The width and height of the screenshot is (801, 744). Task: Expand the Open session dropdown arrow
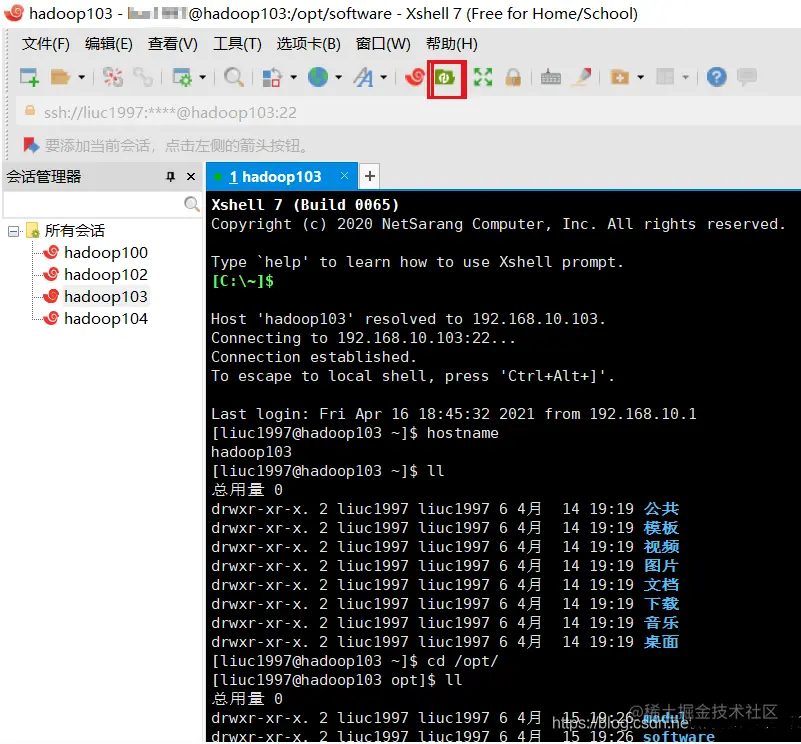pos(82,78)
